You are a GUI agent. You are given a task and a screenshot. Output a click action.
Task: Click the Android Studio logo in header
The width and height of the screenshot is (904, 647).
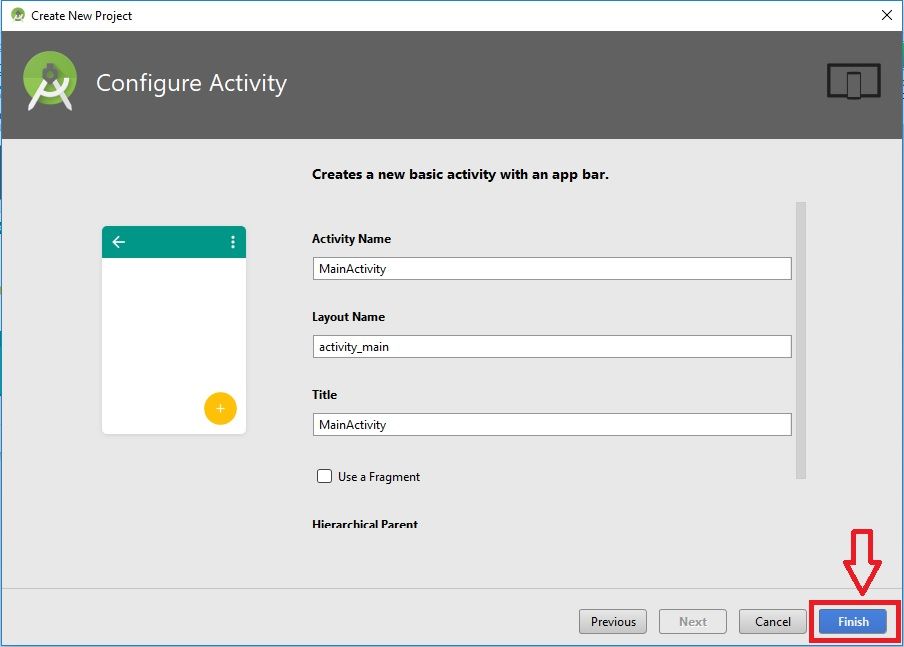[x=50, y=81]
